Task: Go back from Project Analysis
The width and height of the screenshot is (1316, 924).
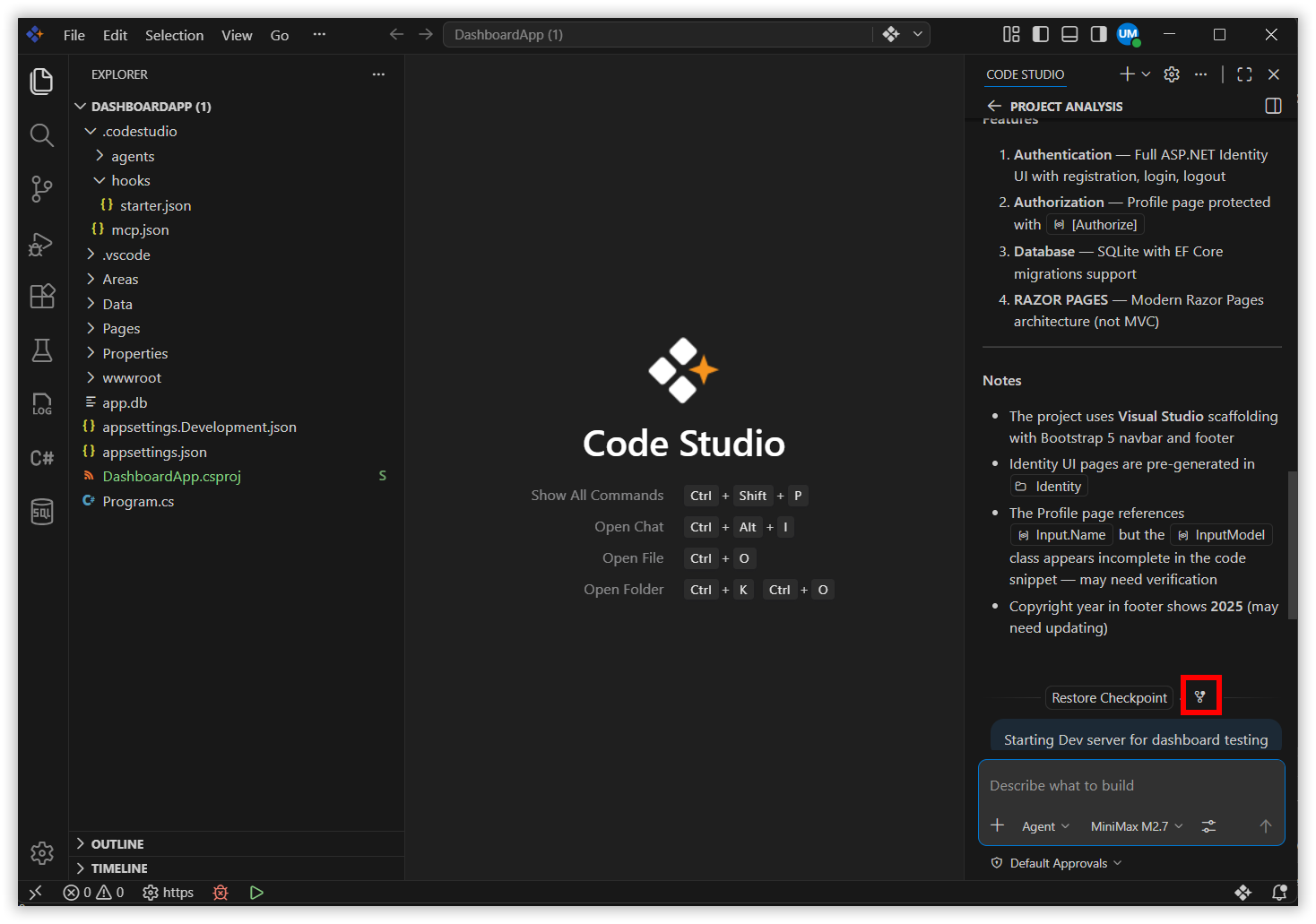Action: tap(994, 106)
